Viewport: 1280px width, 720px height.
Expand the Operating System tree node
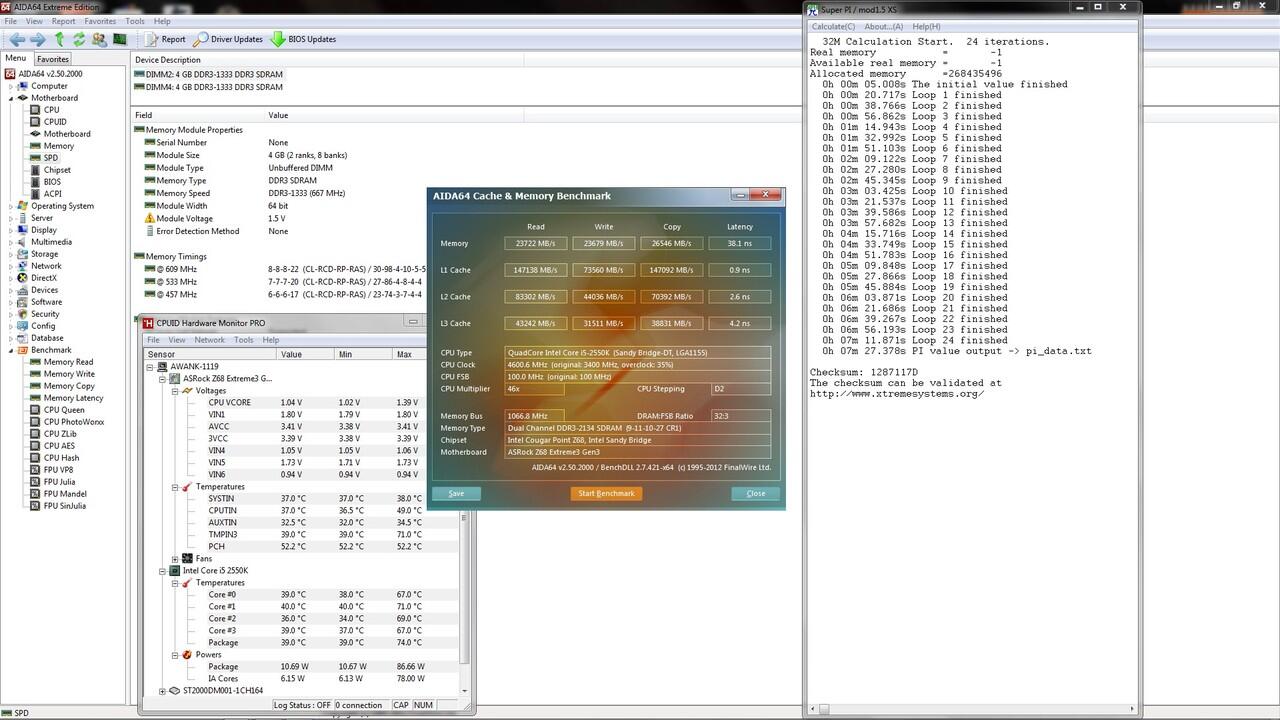11,206
